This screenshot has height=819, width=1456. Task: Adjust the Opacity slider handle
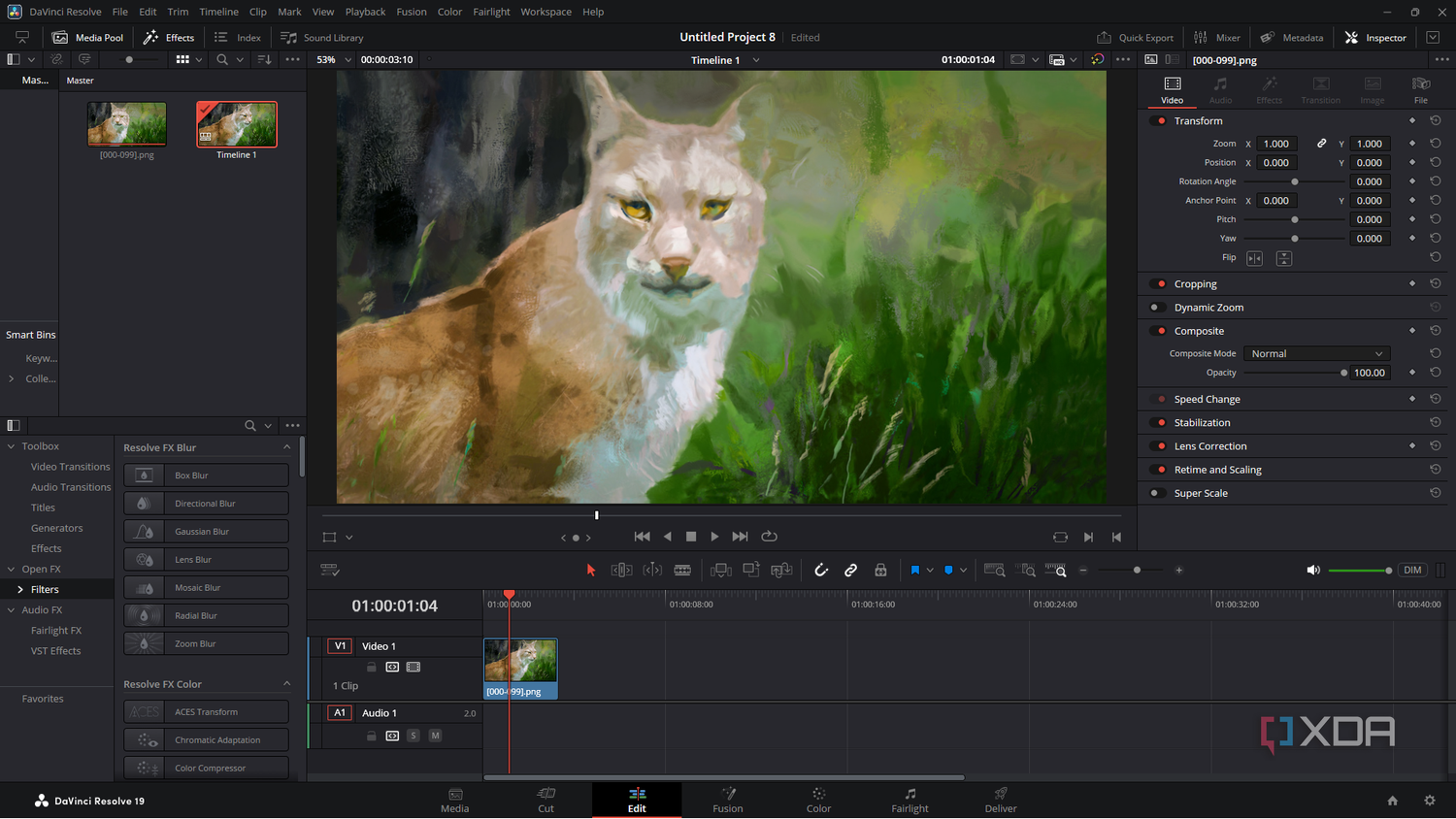click(x=1343, y=373)
